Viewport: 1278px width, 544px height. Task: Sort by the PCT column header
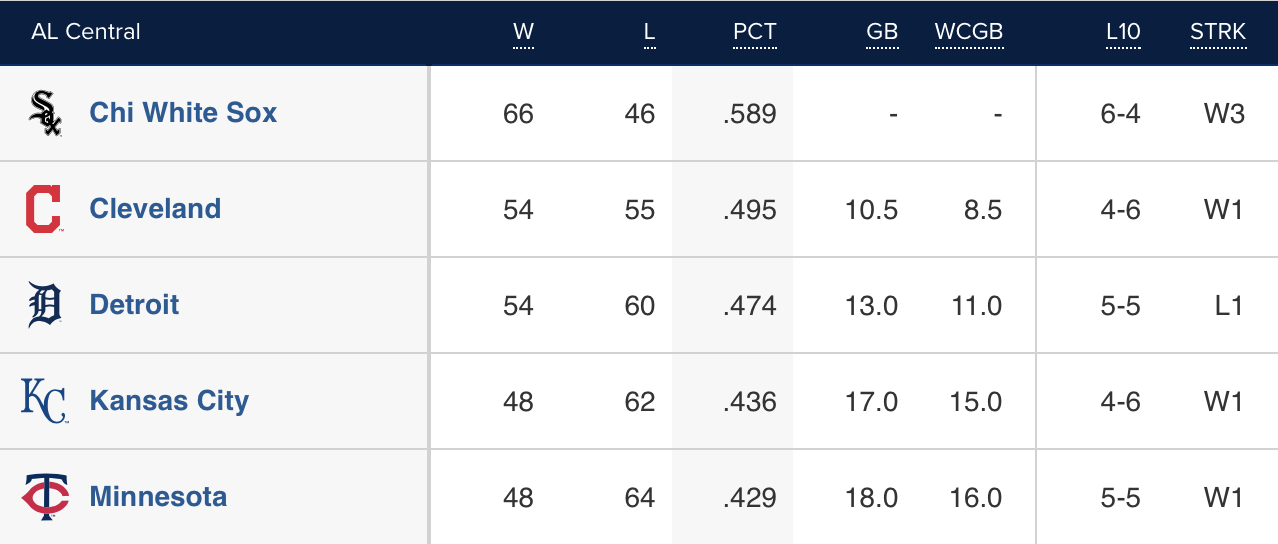click(754, 32)
